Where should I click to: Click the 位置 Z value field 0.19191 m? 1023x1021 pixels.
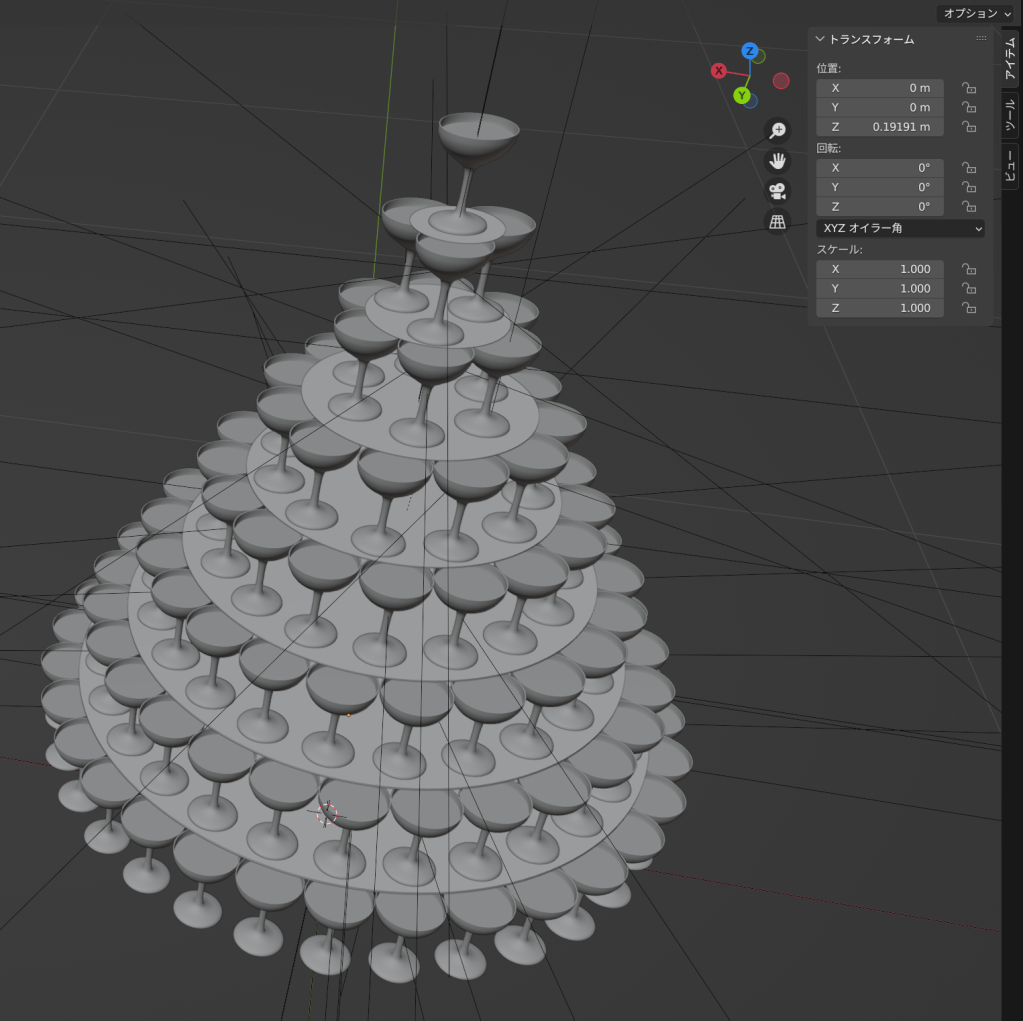point(880,127)
